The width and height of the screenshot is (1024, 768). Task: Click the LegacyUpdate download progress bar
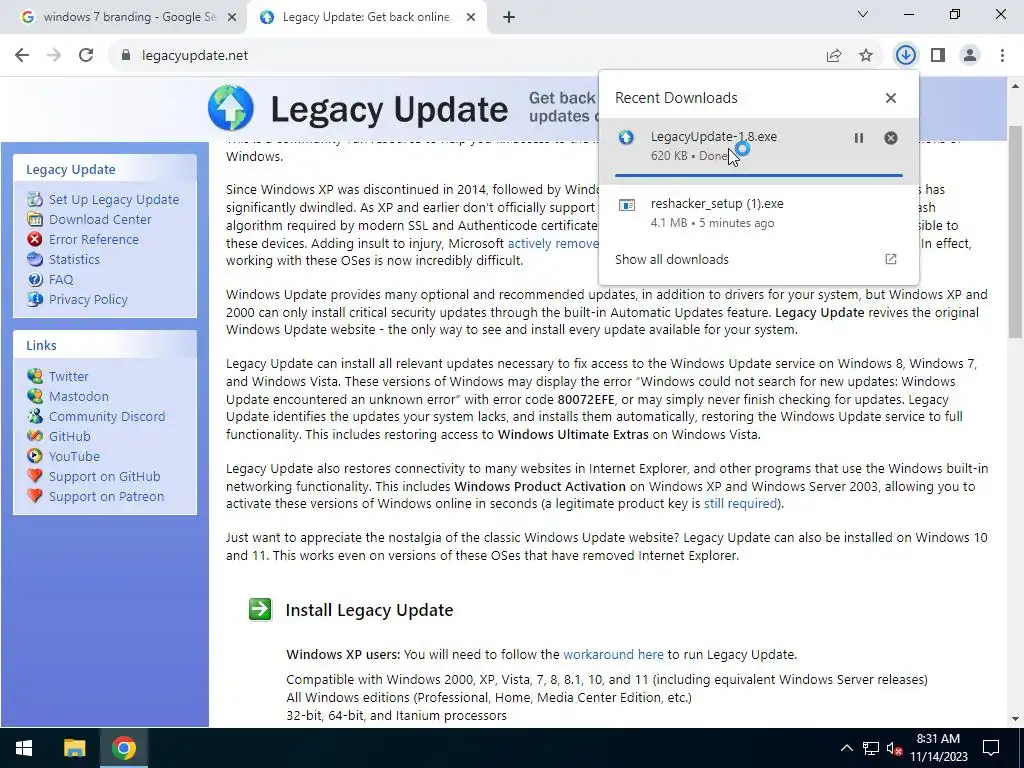[758, 175]
